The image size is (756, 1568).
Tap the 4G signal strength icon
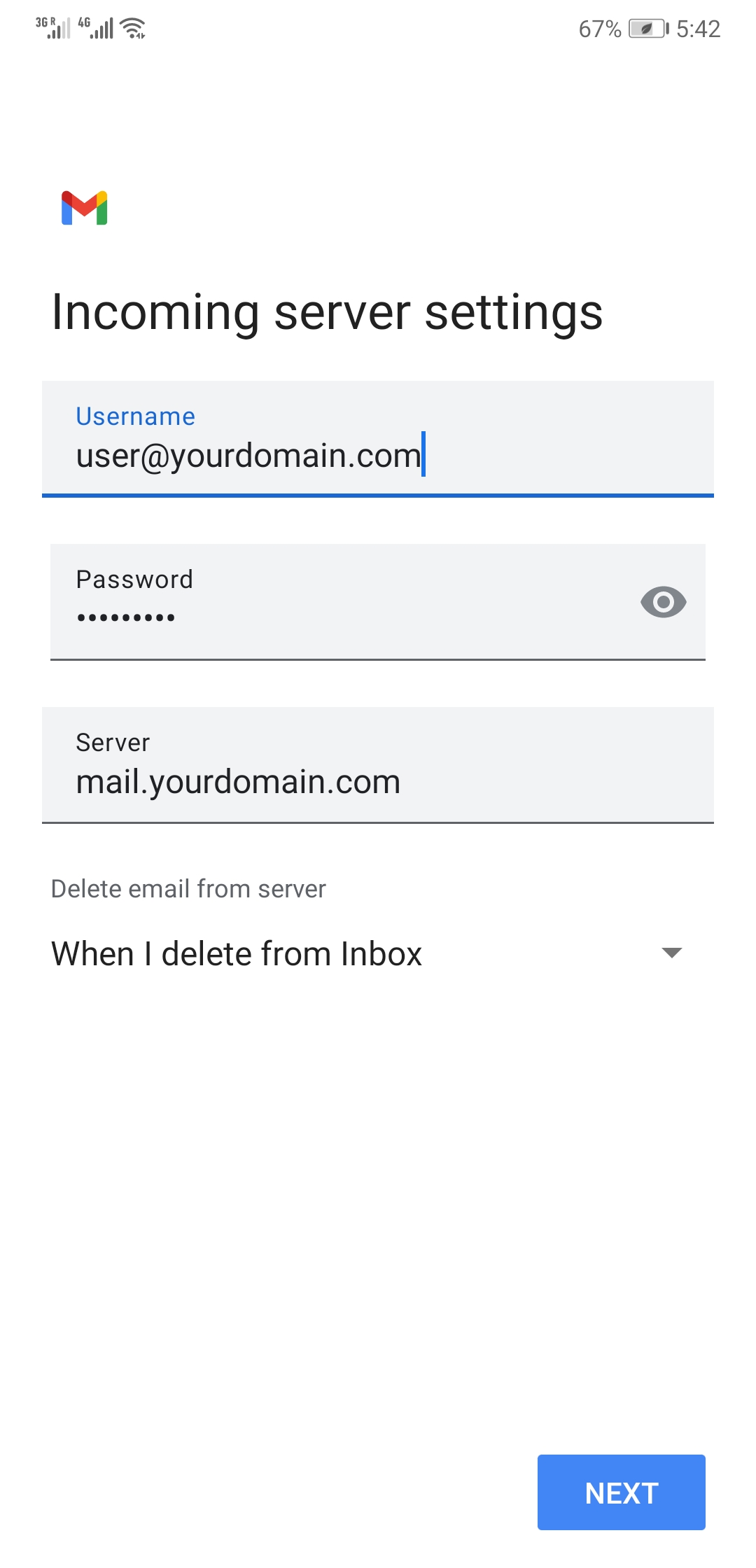point(96,28)
